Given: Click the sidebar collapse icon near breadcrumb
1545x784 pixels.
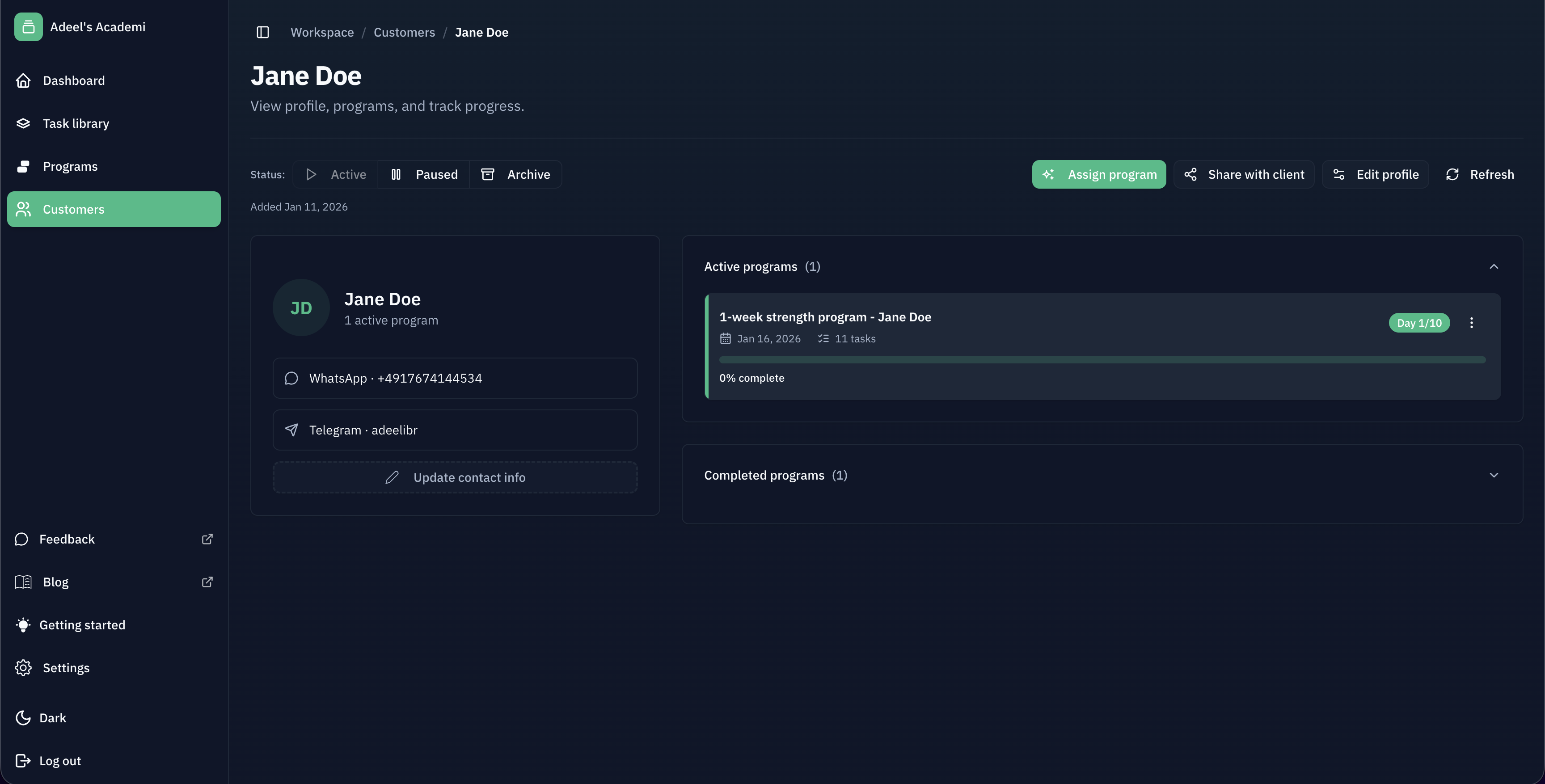Looking at the screenshot, I should point(263,32).
